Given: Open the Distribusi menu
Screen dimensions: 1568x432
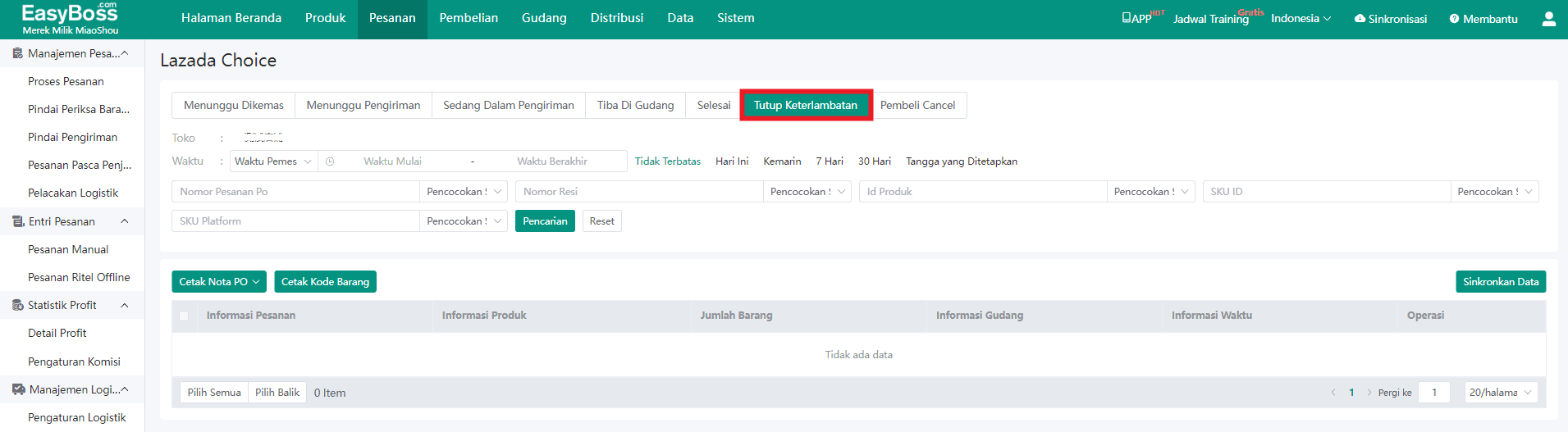Looking at the screenshot, I should click(617, 18).
